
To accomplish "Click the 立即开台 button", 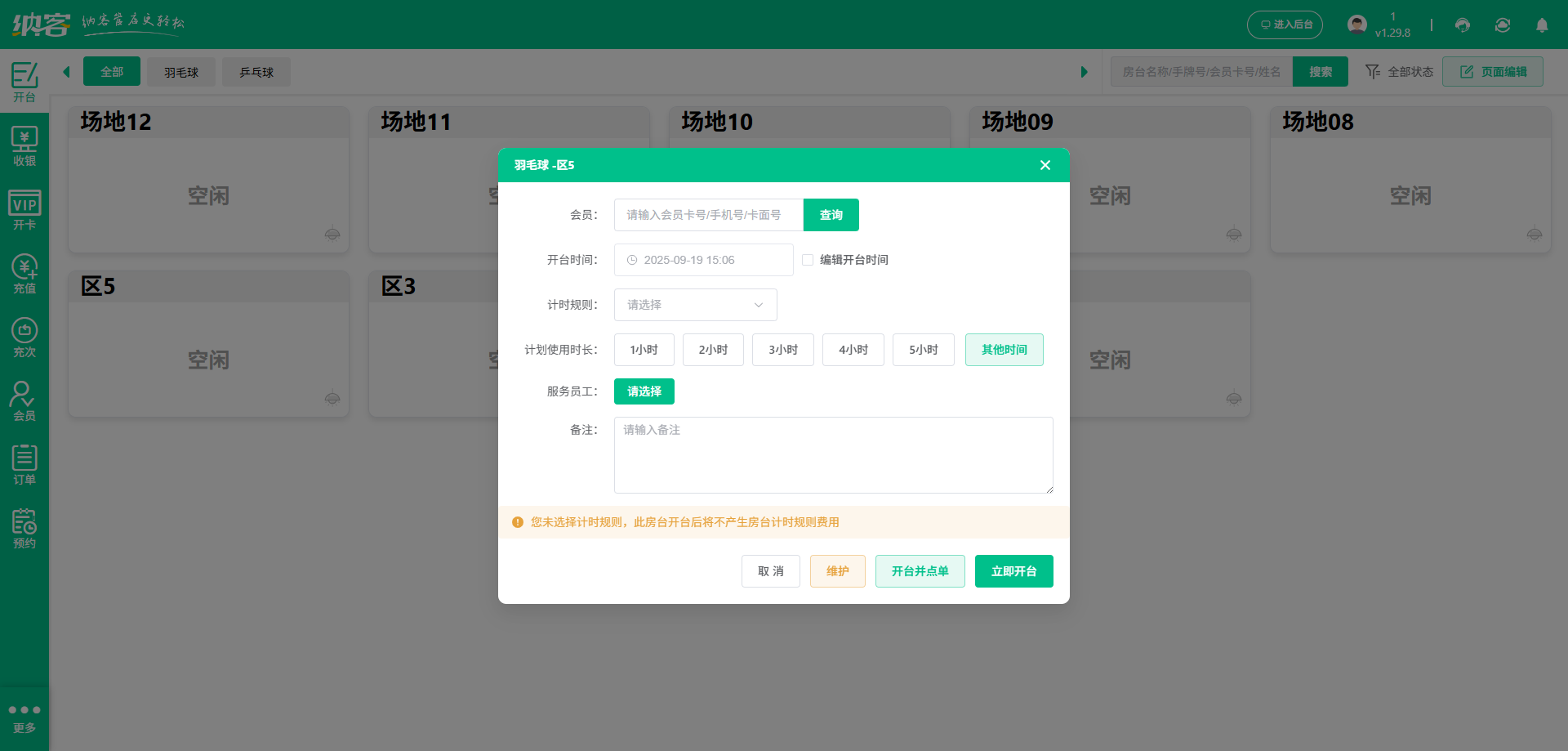I will pos(1013,570).
